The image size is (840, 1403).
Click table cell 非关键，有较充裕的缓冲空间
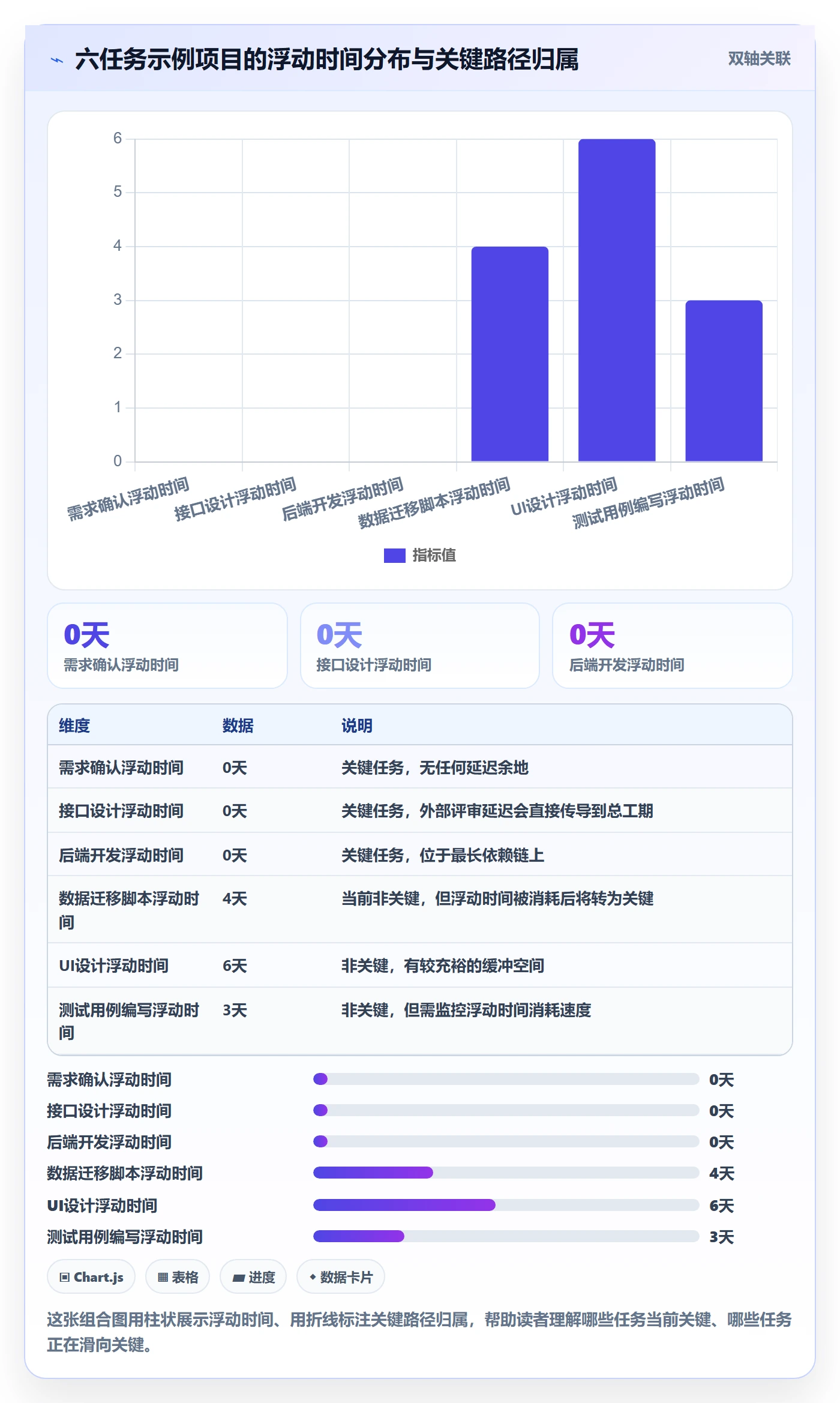click(x=443, y=966)
